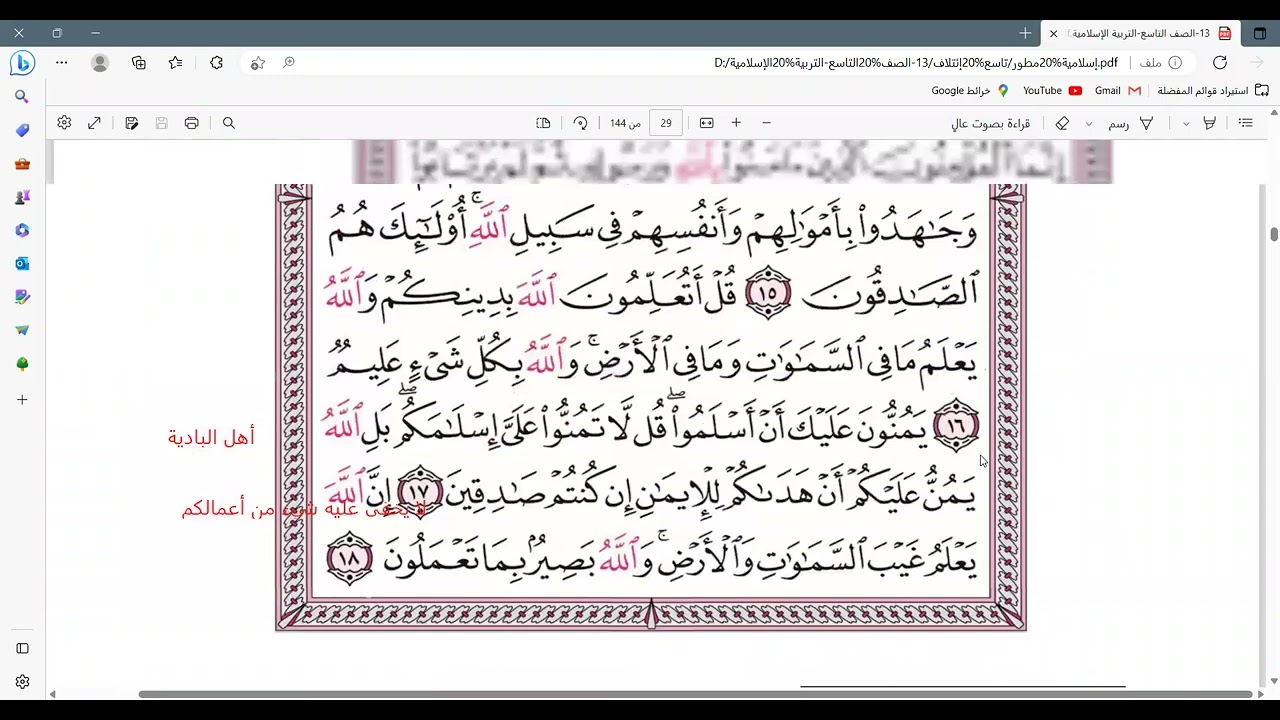Click the address bar file path
Screen dimensions: 1280x720
tap(916, 63)
